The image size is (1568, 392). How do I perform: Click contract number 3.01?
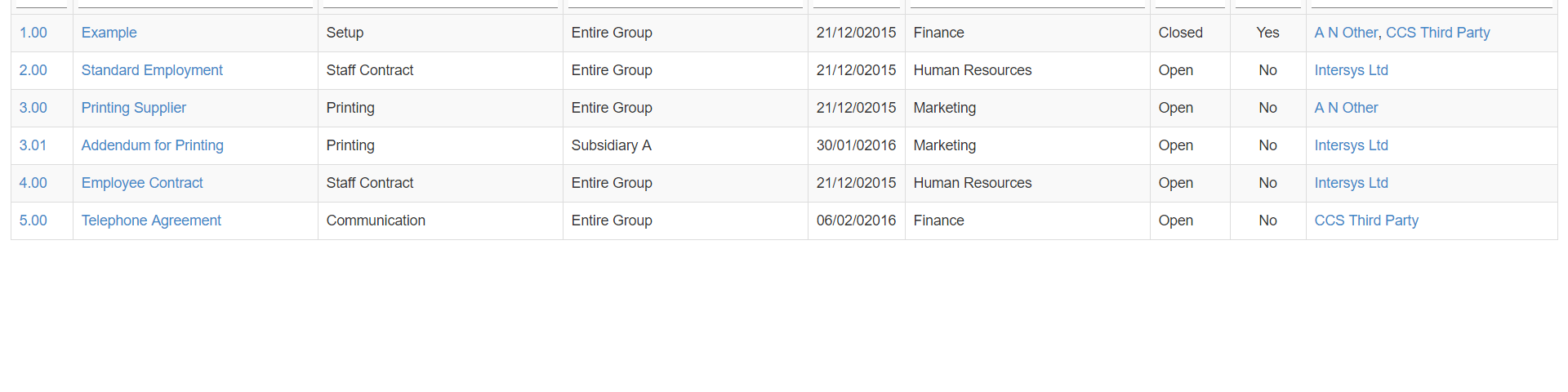click(33, 145)
